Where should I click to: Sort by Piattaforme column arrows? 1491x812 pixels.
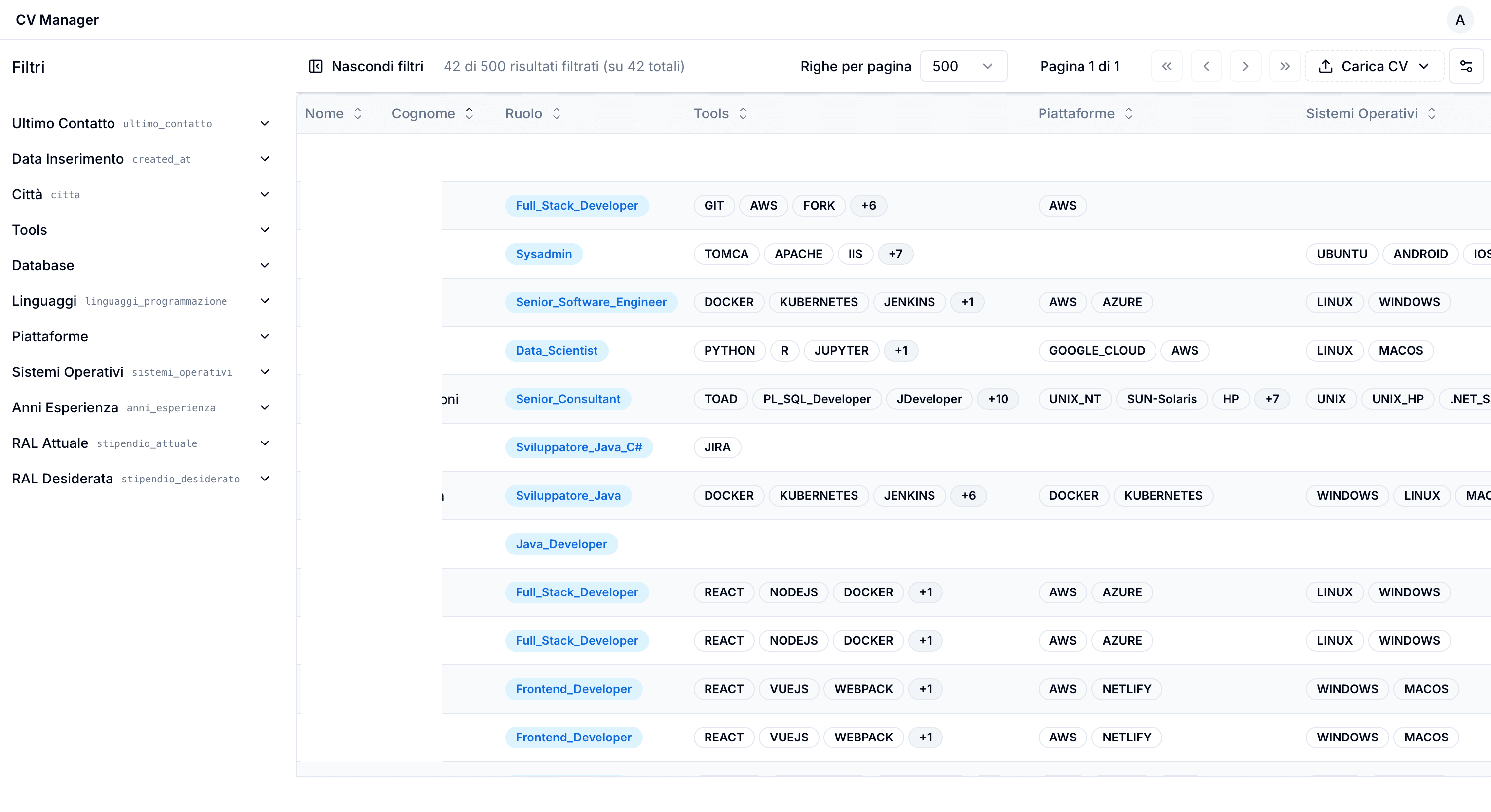1129,113
